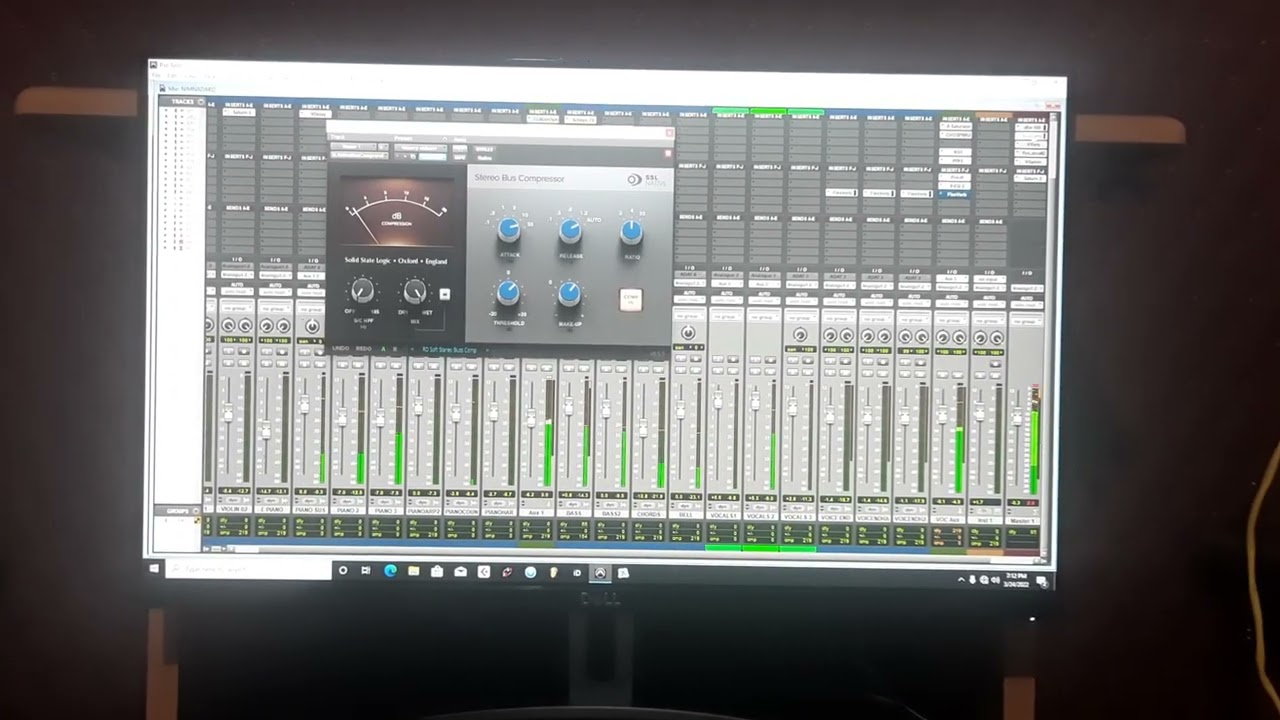
Task: Open Microsoft Edge from the taskbar
Action: [390, 571]
